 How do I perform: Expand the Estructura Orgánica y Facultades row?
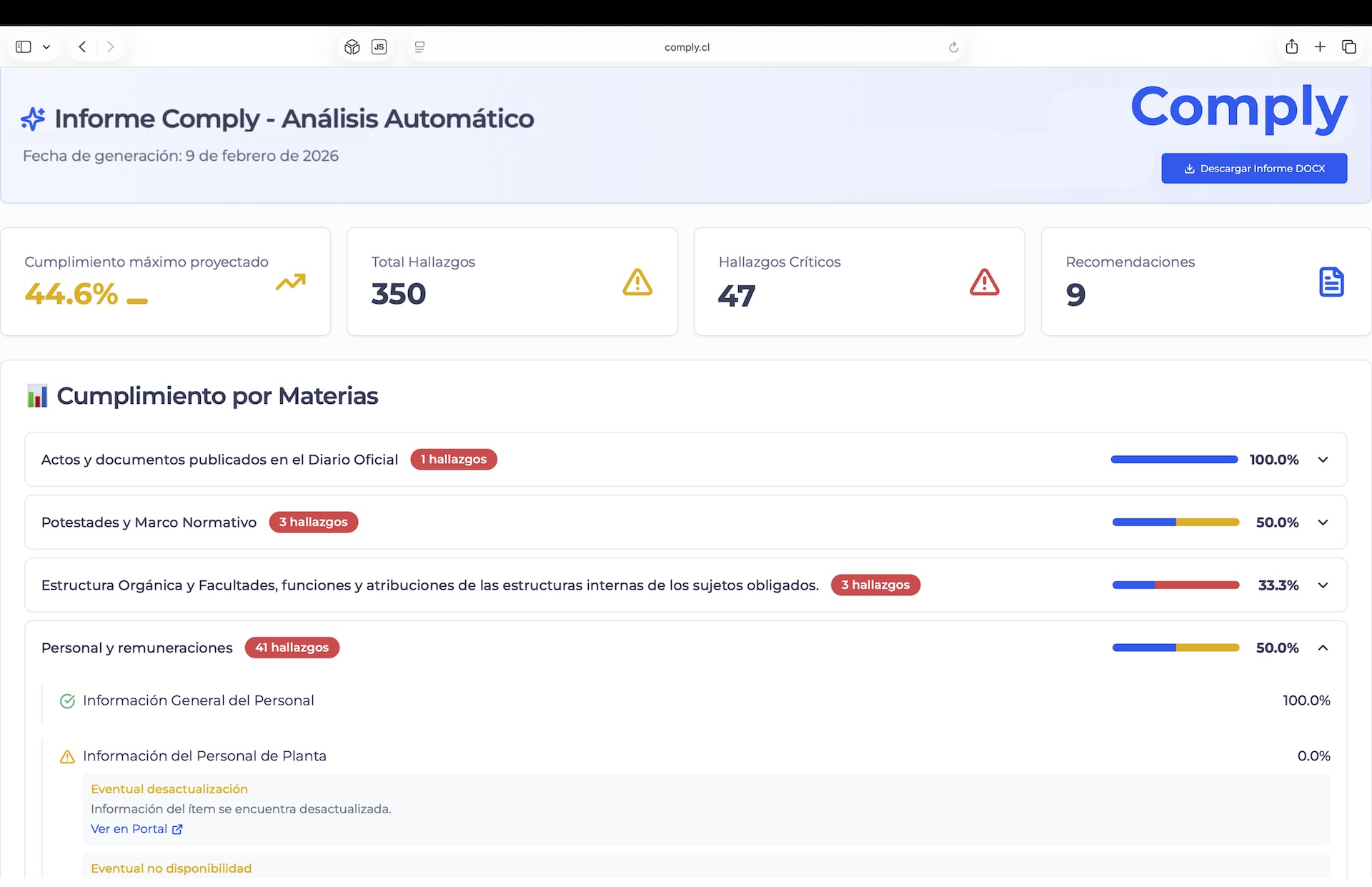[1323, 585]
